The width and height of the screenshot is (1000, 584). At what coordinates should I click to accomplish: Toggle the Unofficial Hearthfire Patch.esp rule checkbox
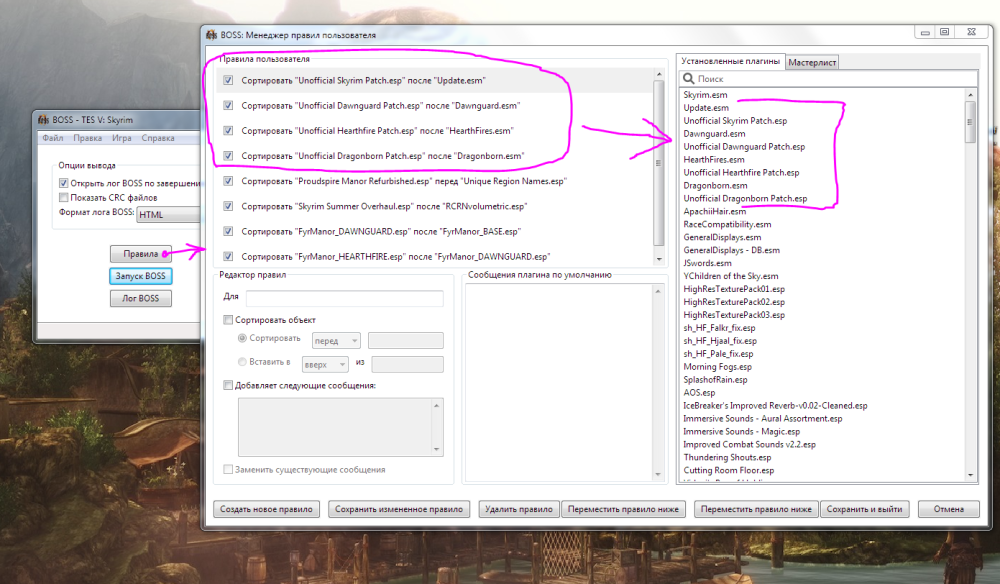point(228,131)
